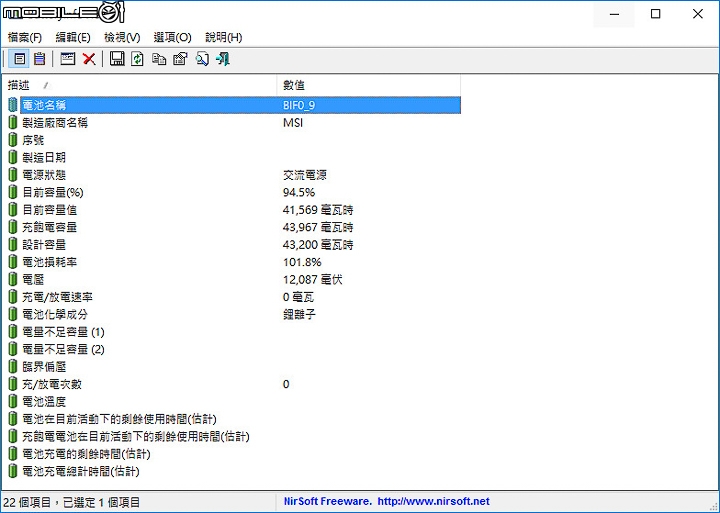720x513 pixels.
Task: Click the BIF0_9 value cell
Action: click(299, 105)
